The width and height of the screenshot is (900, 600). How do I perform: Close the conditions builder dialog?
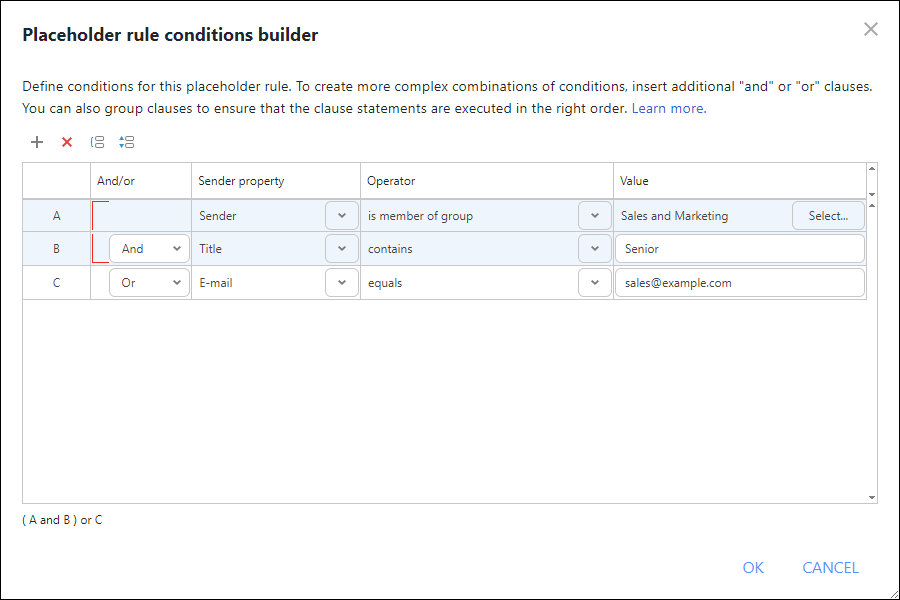[x=870, y=29]
